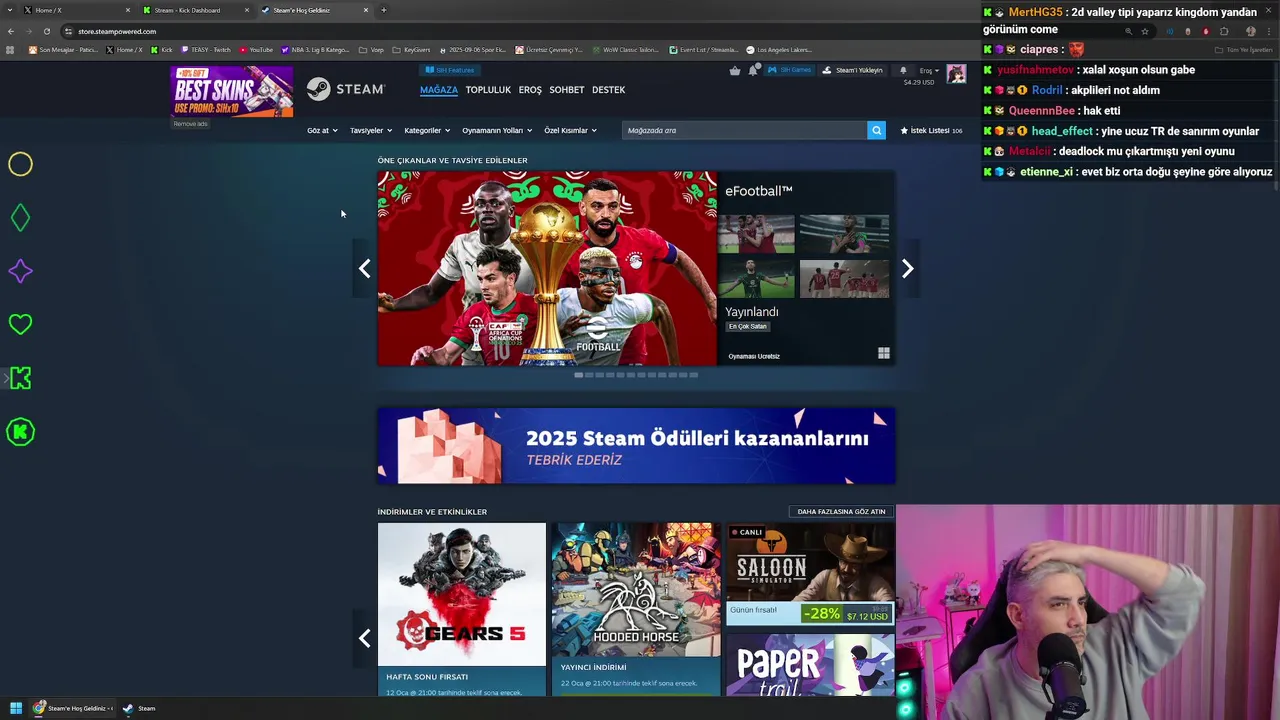This screenshot has width=1280, height=720.
Task: Open the shopping cart icon in the header
Action: [735, 70]
